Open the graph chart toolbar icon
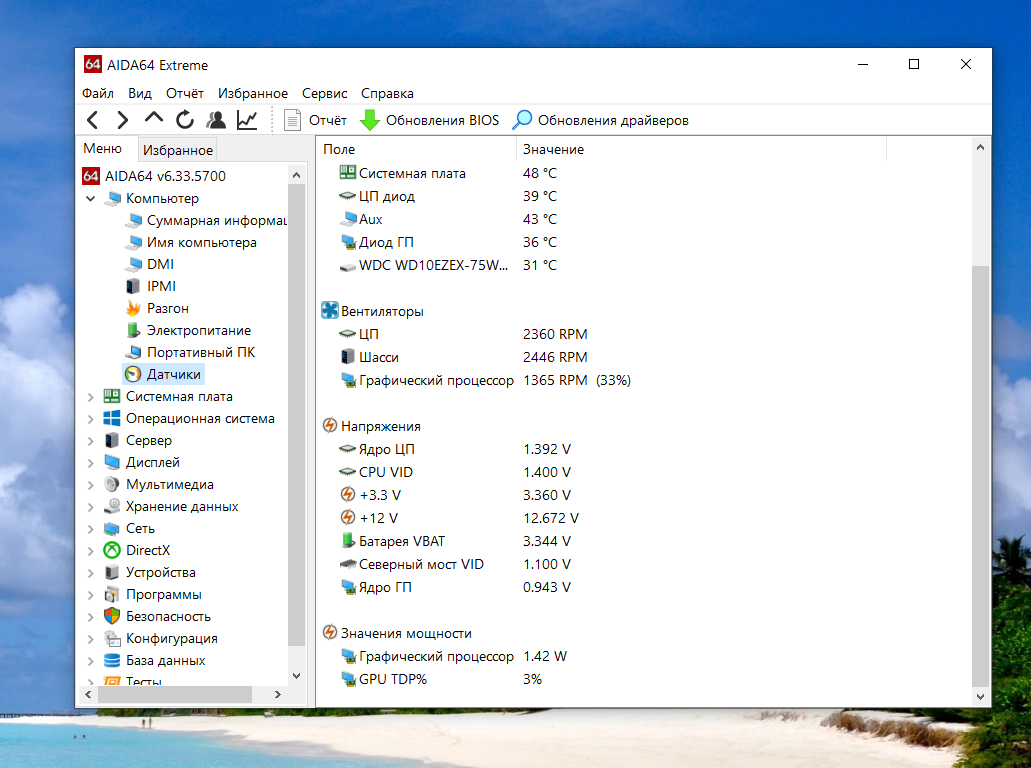The height and width of the screenshot is (768, 1031). (247, 120)
